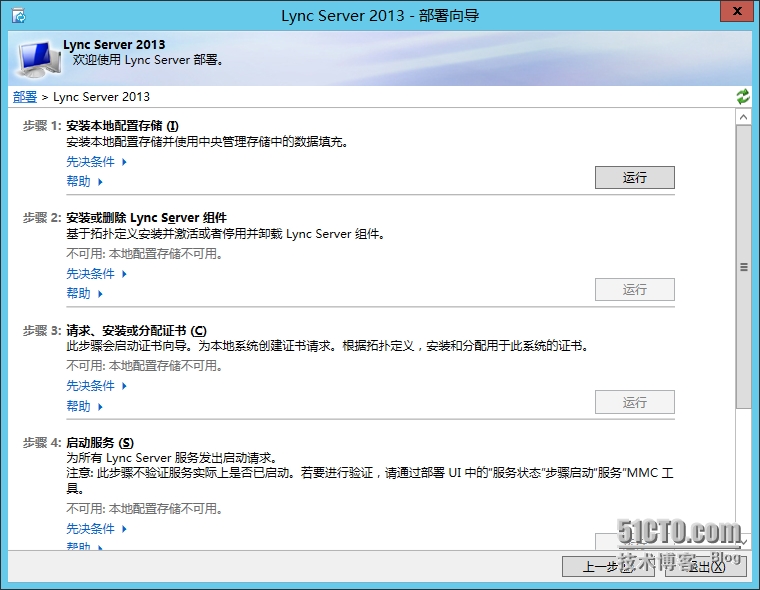Click 运行 button for step 3
The height and width of the screenshot is (590, 760).
(634, 402)
